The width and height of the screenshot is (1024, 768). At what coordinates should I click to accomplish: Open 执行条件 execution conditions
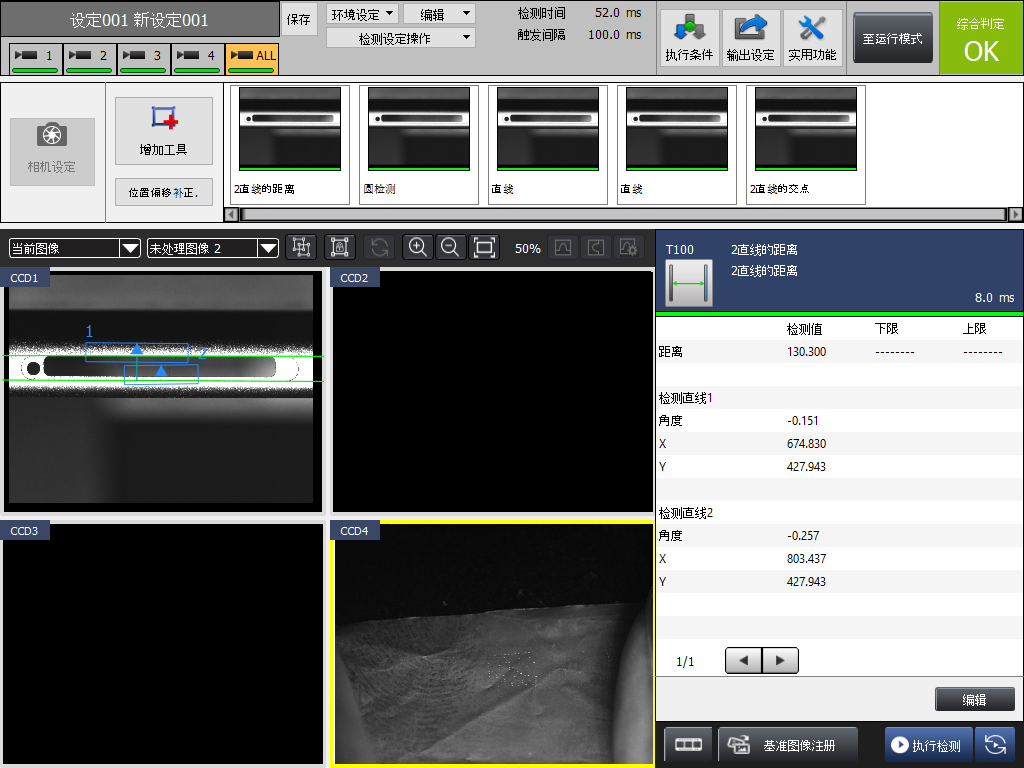coord(688,39)
